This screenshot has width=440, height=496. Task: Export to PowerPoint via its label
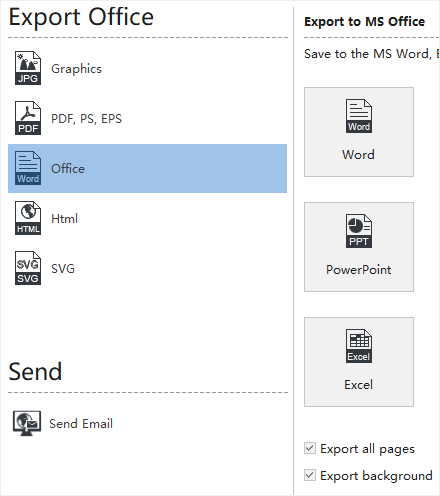[x=359, y=270]
